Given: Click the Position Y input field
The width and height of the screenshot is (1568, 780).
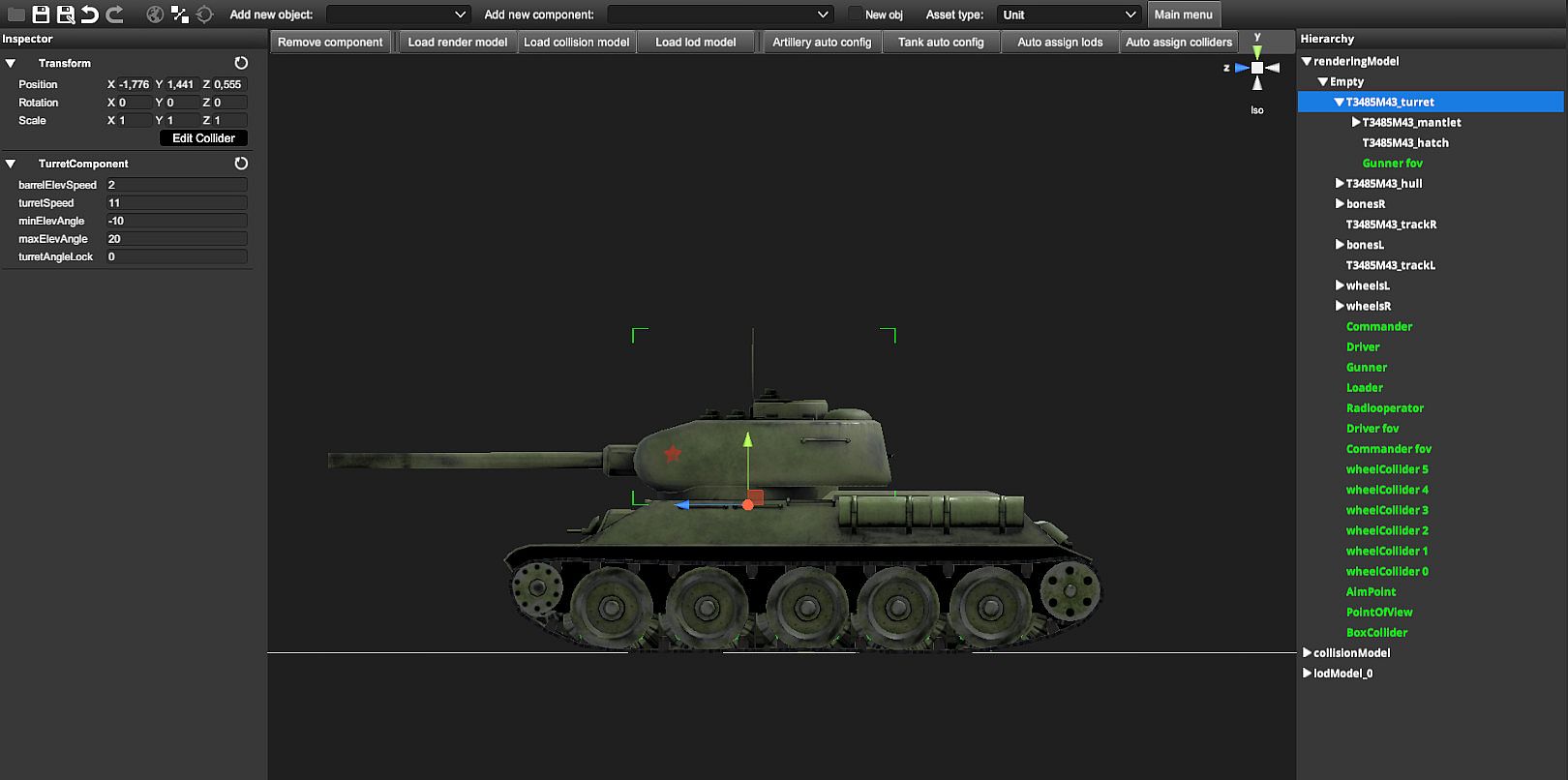Looking at the screenshot, I should (182, 84).
